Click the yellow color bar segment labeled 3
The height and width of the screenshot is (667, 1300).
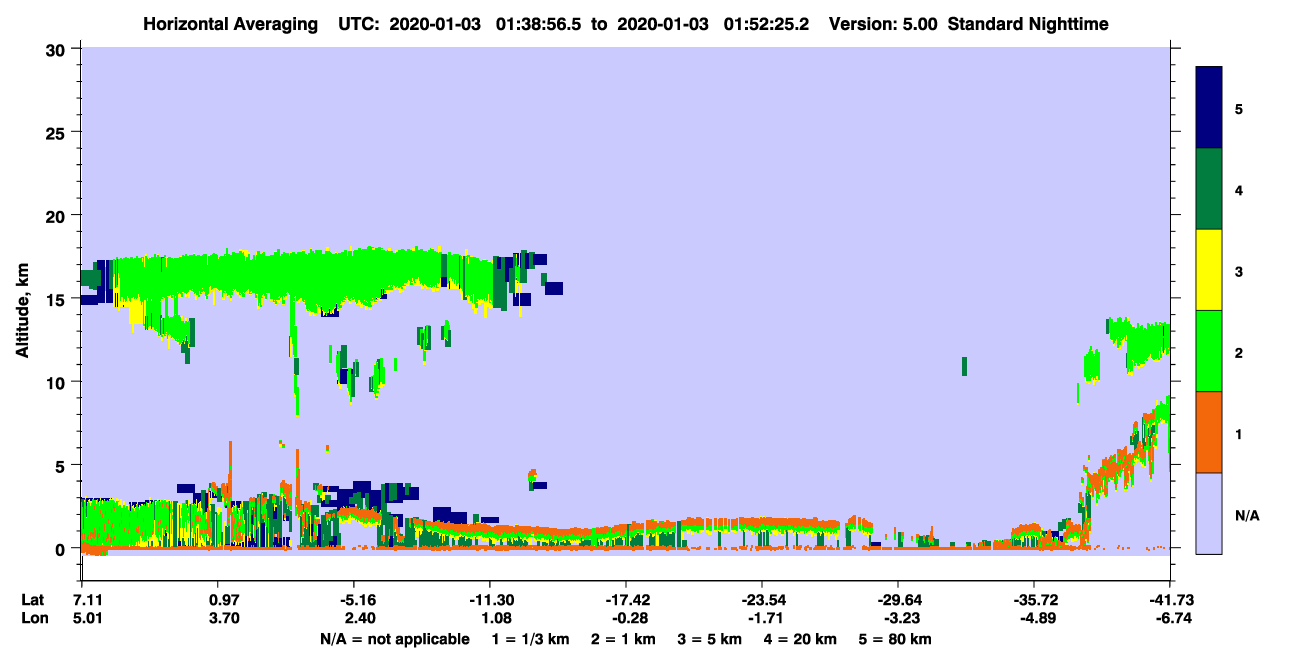point(1209,270)
